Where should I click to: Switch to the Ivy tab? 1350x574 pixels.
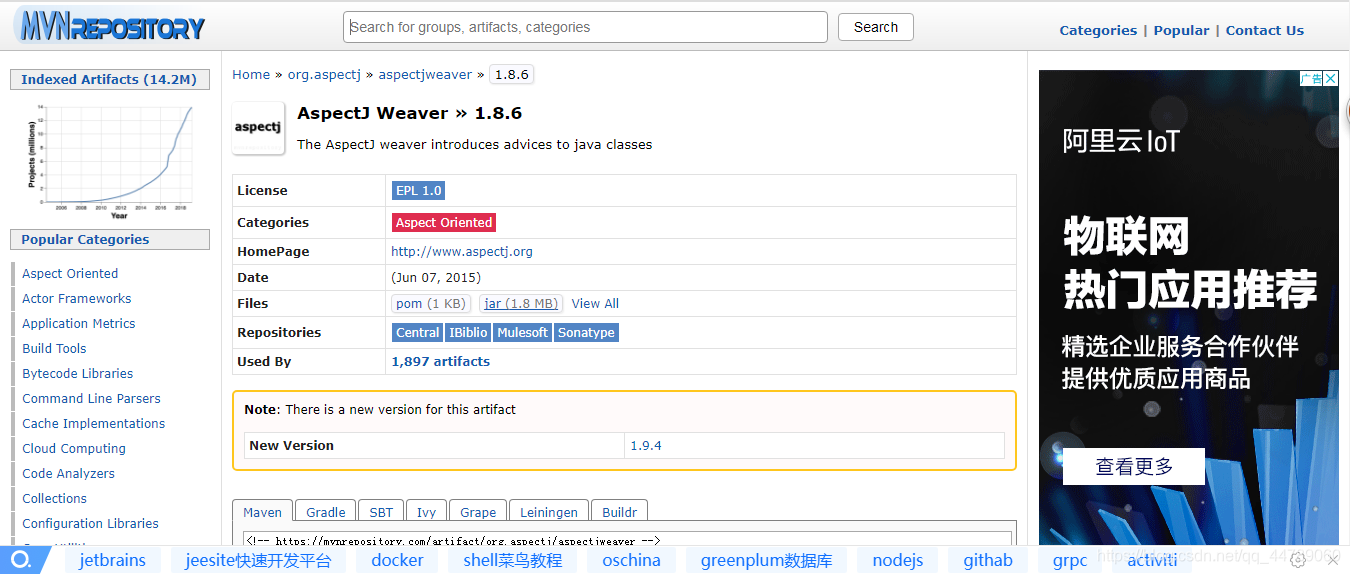427,511
